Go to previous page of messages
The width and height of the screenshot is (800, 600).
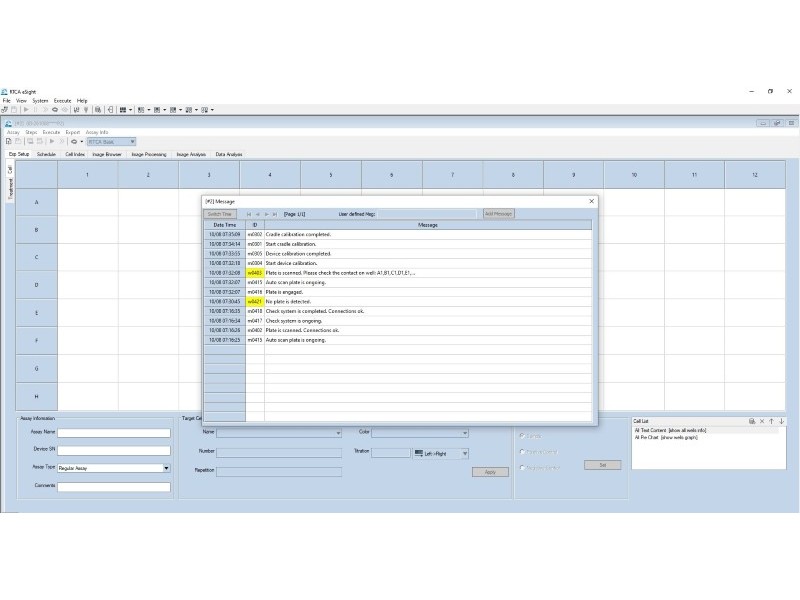258,214
